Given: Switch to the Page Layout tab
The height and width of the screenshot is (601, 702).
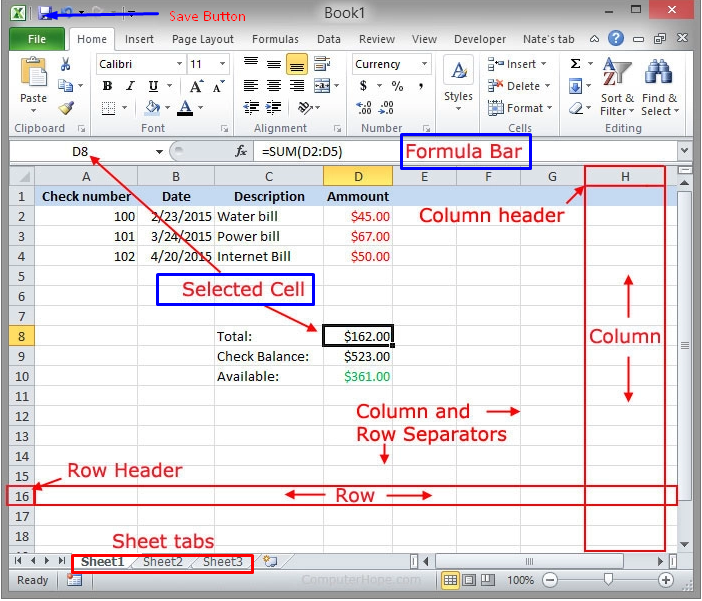Looking at the screenshot, I should point(203,39).
